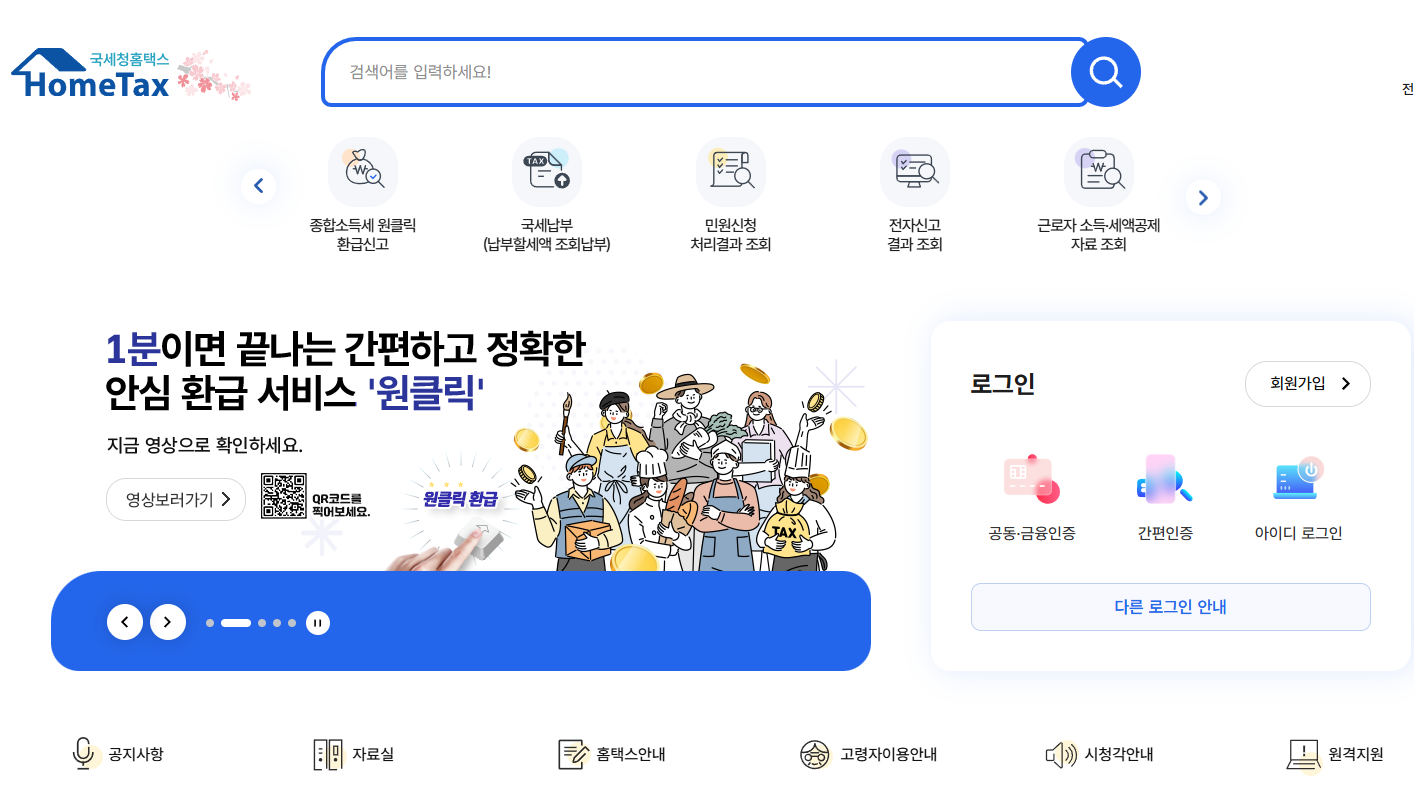Click the blue magnifier search button

tap(1105, 72)
